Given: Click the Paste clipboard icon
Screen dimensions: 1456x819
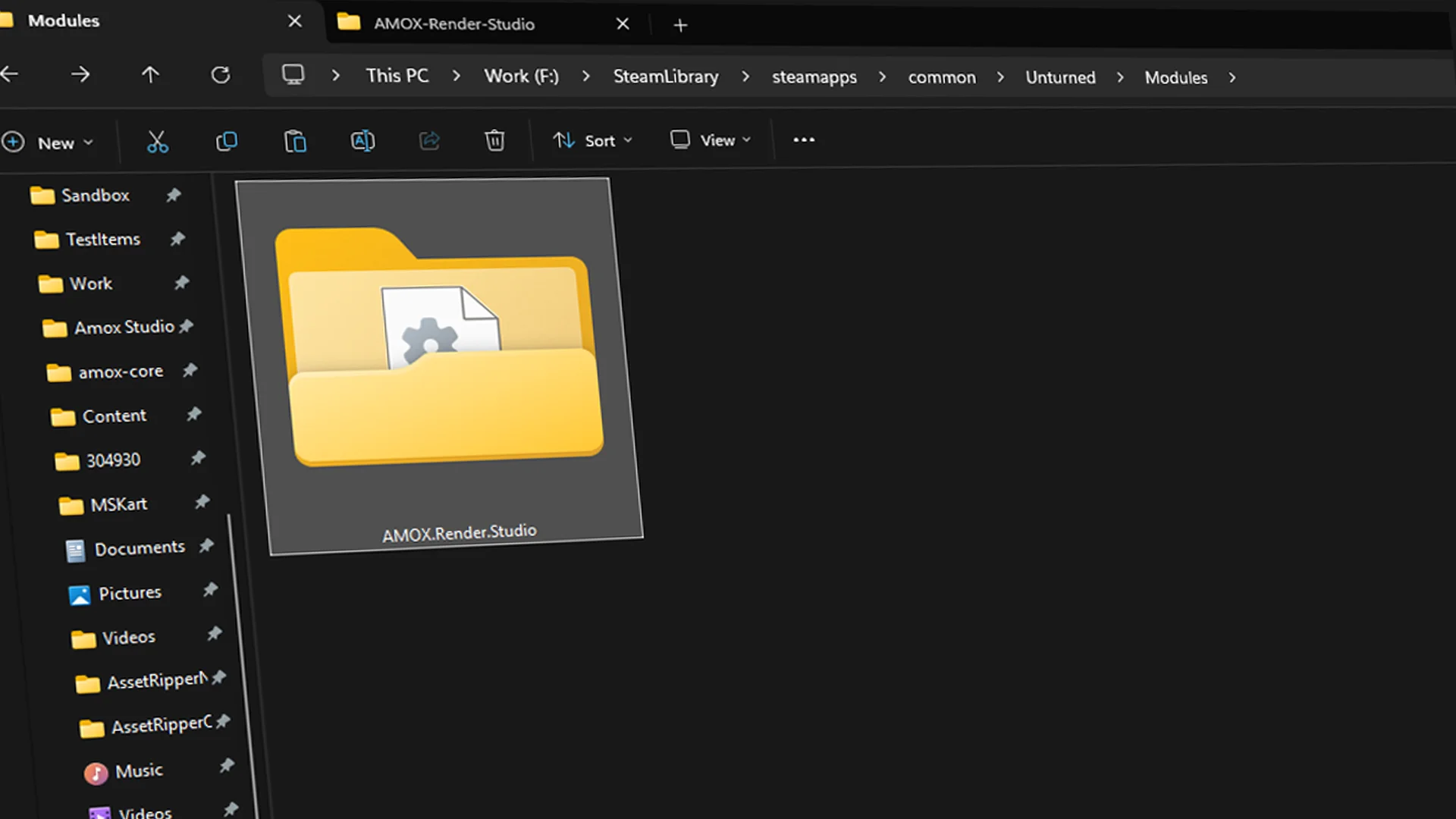Looking at the screenshot, I should 295,141.
